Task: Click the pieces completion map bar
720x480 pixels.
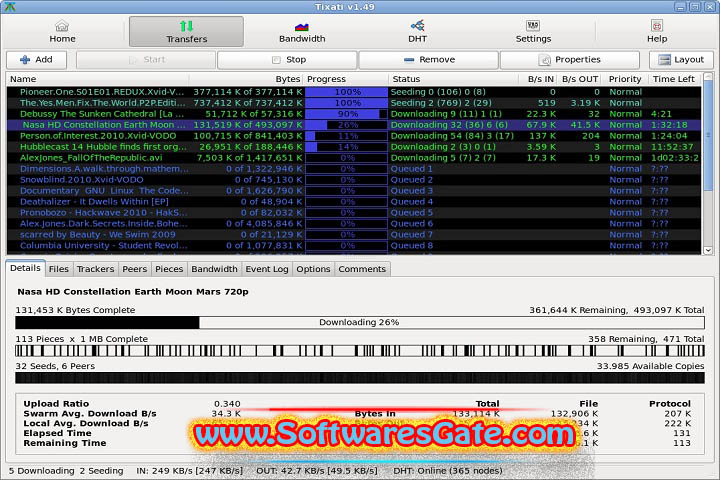Action: (x=360, y=351)
